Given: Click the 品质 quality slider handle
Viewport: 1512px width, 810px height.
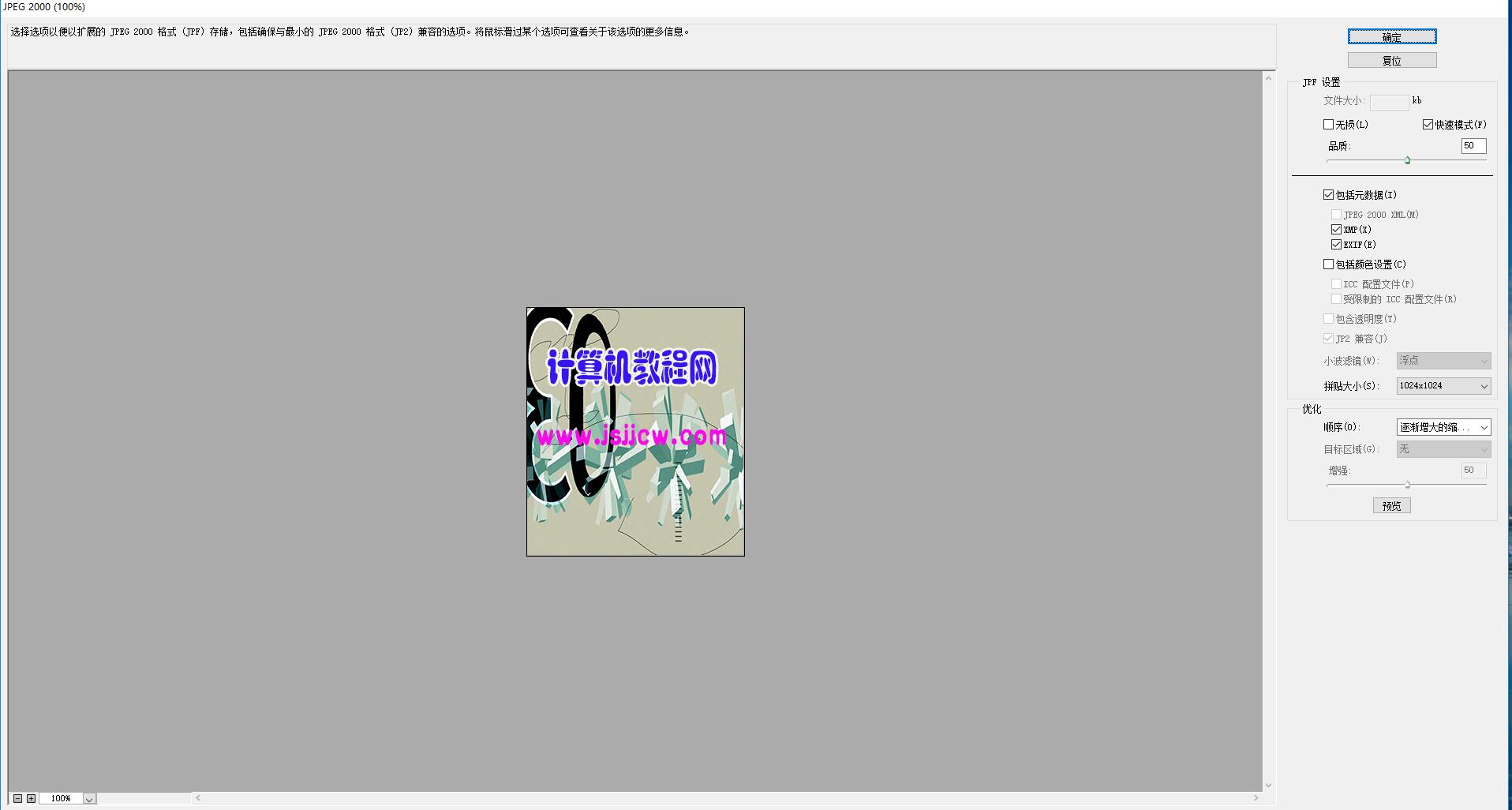Looking at the screenshot, I should 1407,160.
